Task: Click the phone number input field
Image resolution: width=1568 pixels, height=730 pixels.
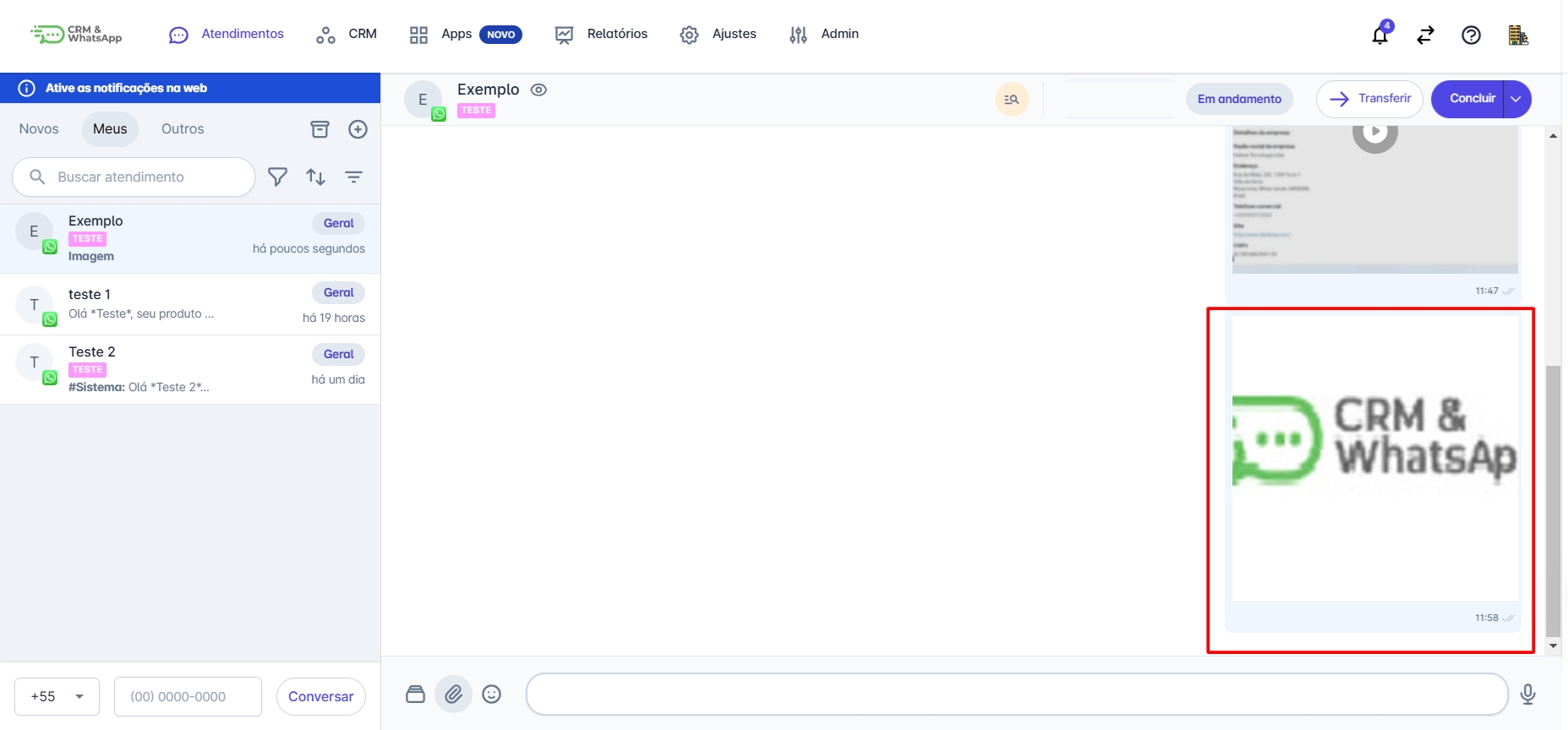Action: tap(188, 697)
